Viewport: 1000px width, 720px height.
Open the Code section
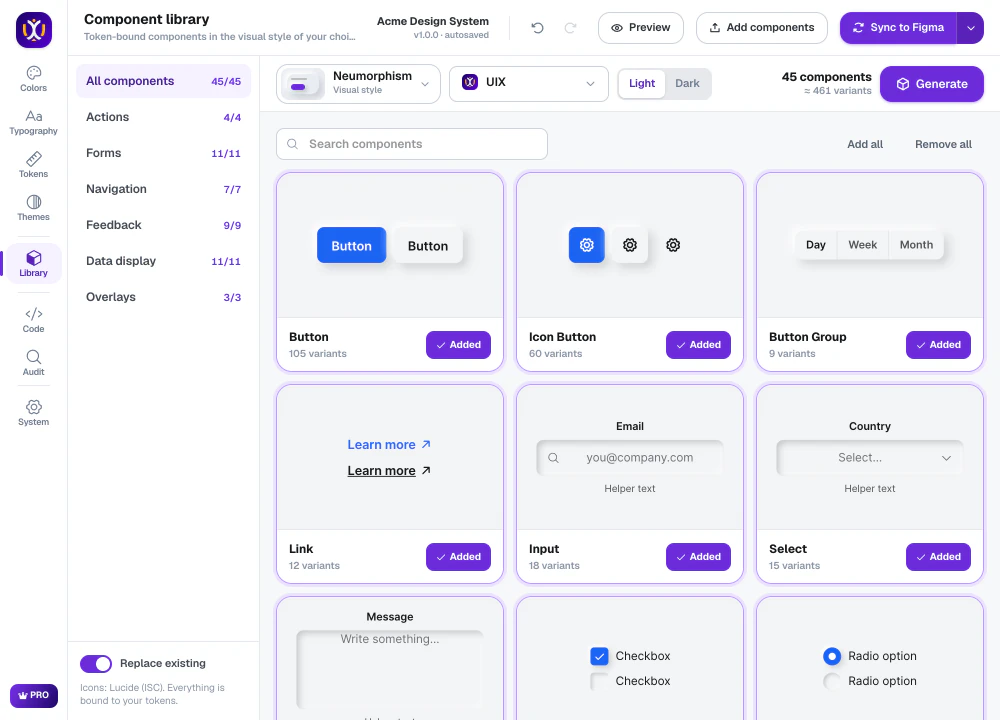pyautogui.click(x=33, y=320)
